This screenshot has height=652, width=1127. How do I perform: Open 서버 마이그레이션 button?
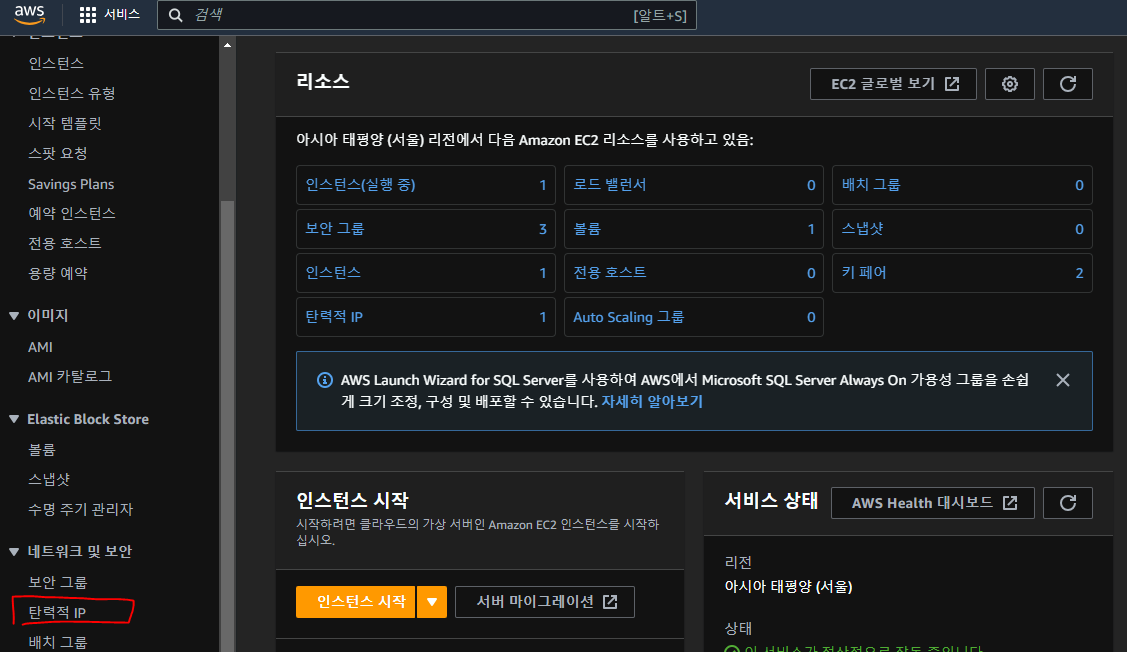tap(545, 602)
